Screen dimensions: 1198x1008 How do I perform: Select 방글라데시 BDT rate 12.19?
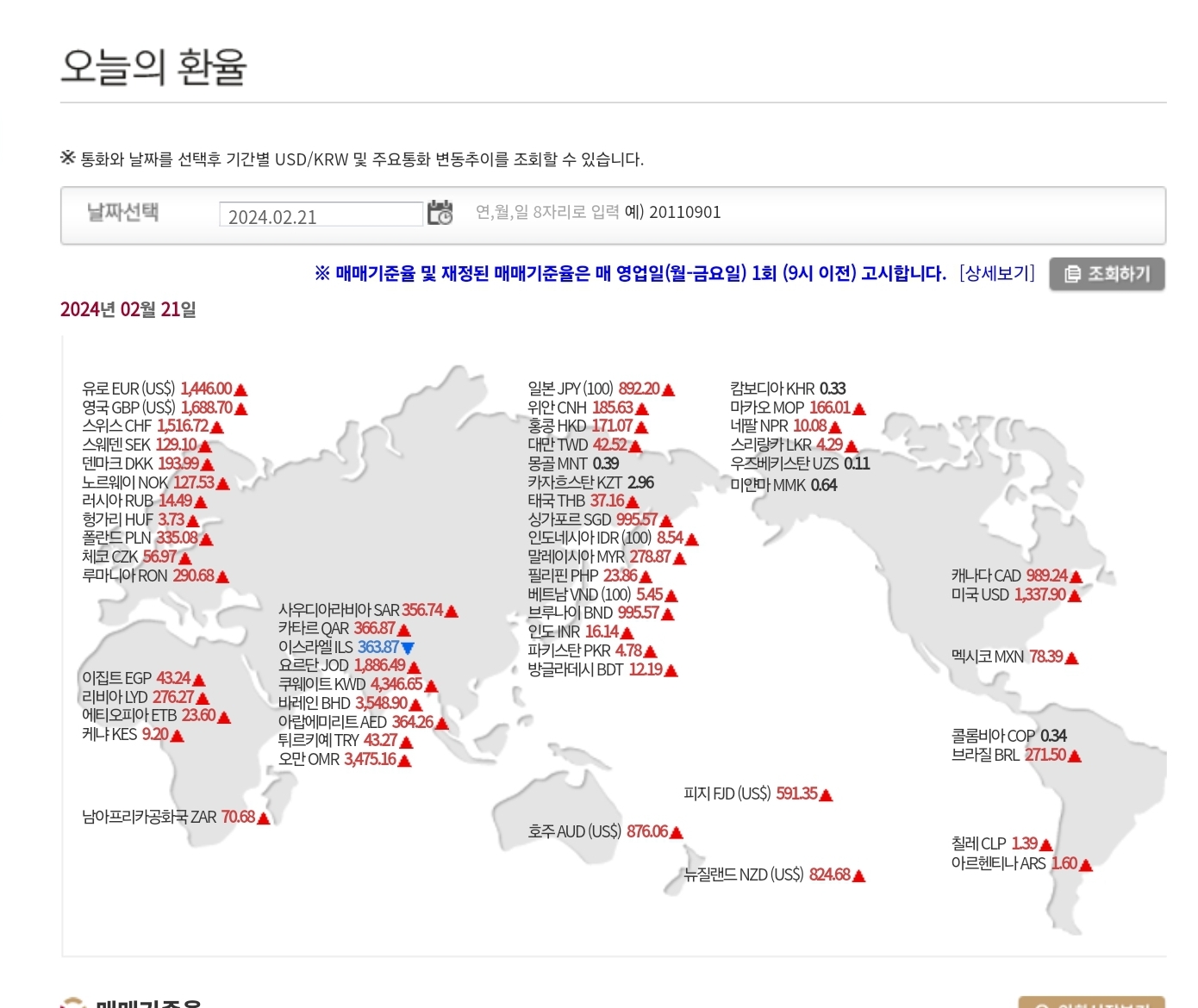pos(646,670)
